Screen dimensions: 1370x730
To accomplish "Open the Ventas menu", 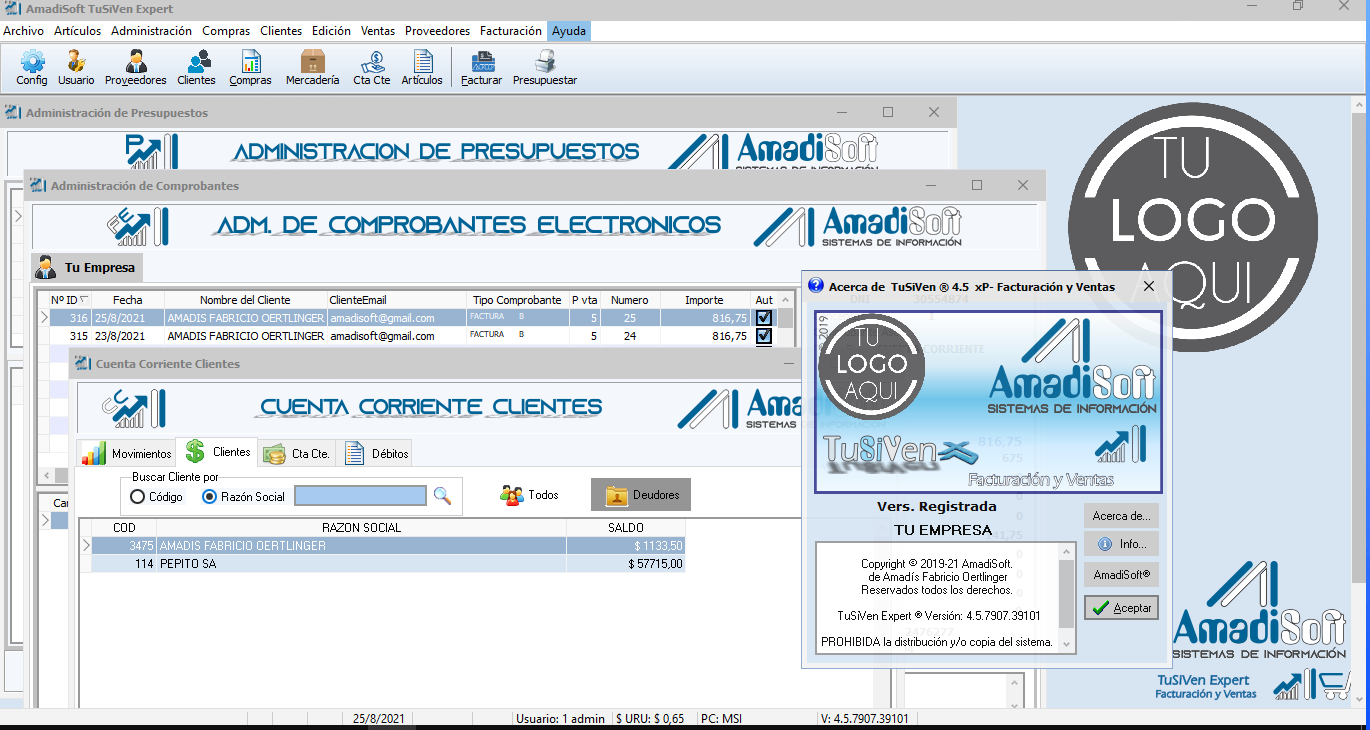I will click(x=378, y=31).
